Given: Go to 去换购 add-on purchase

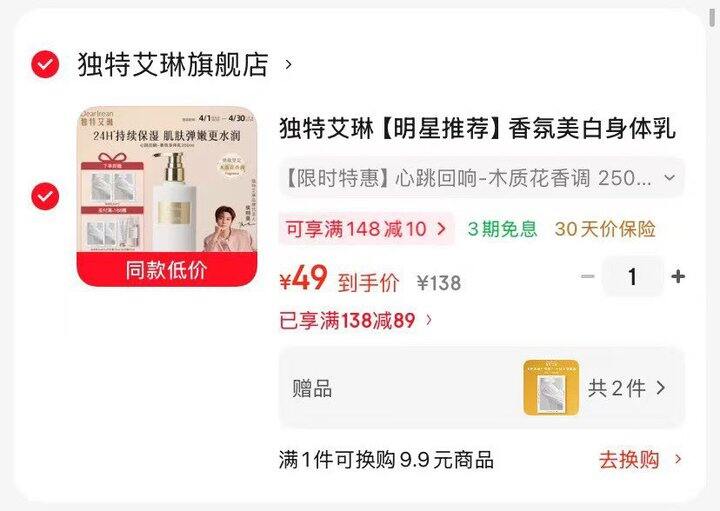Looking at the screenshot, I should coord(629,460).
